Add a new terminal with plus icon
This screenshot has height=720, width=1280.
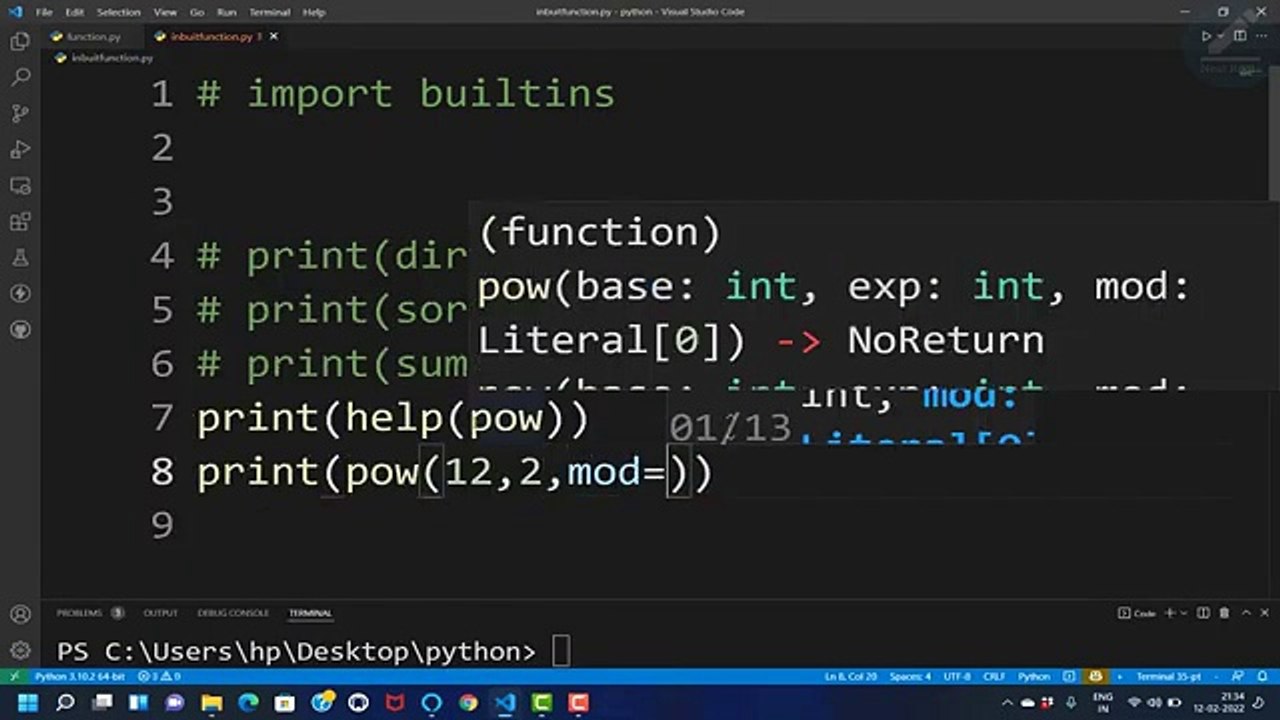point(1171,613)
